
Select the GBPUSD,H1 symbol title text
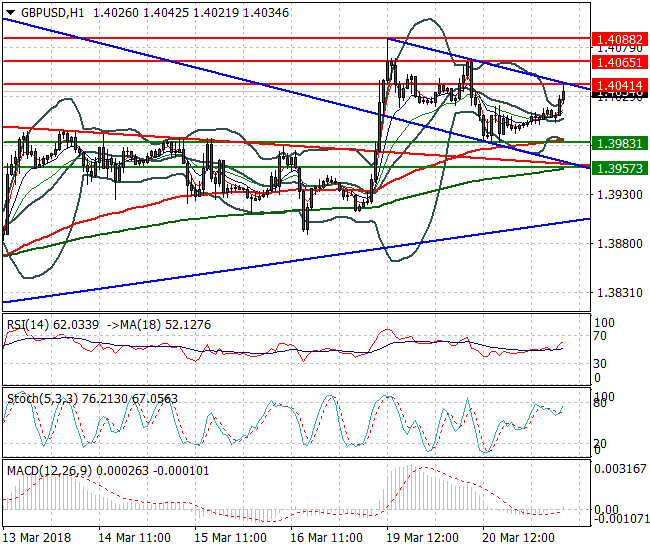coord(53,13)
